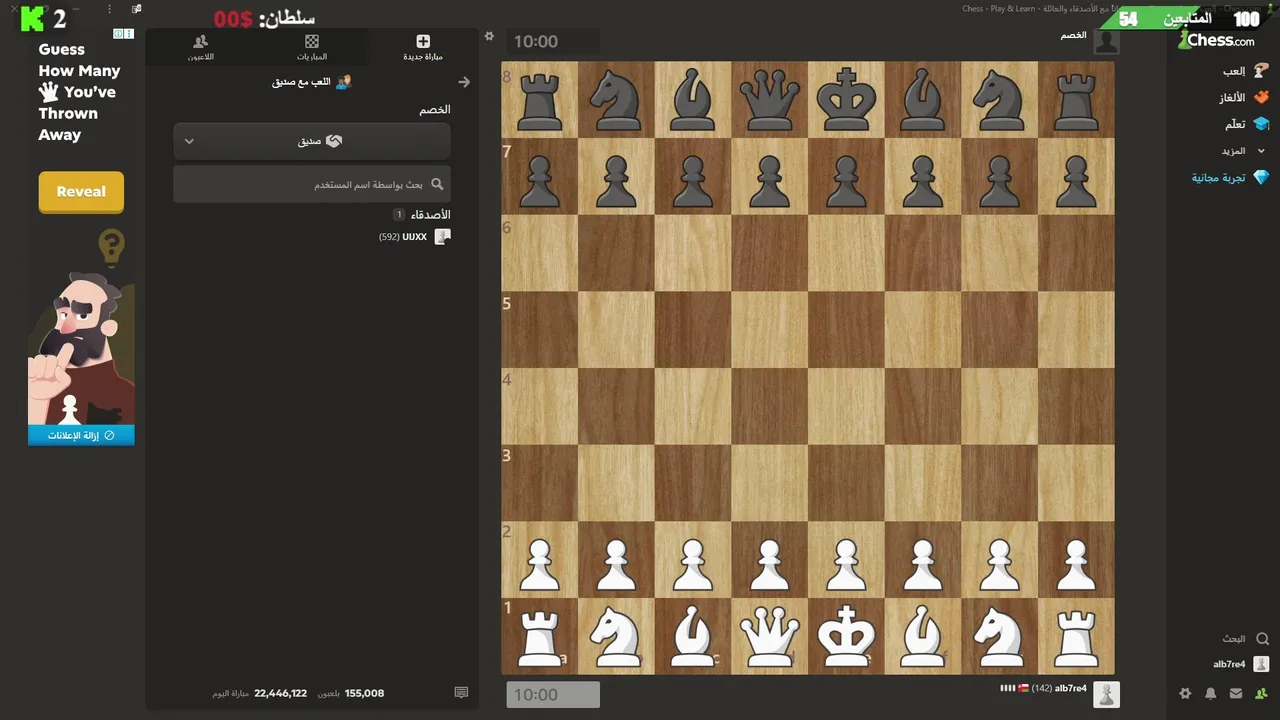Click the magnifier icon in username search
The height and width of the screenshot is (720, 1280).
click(x=437, y=184)
